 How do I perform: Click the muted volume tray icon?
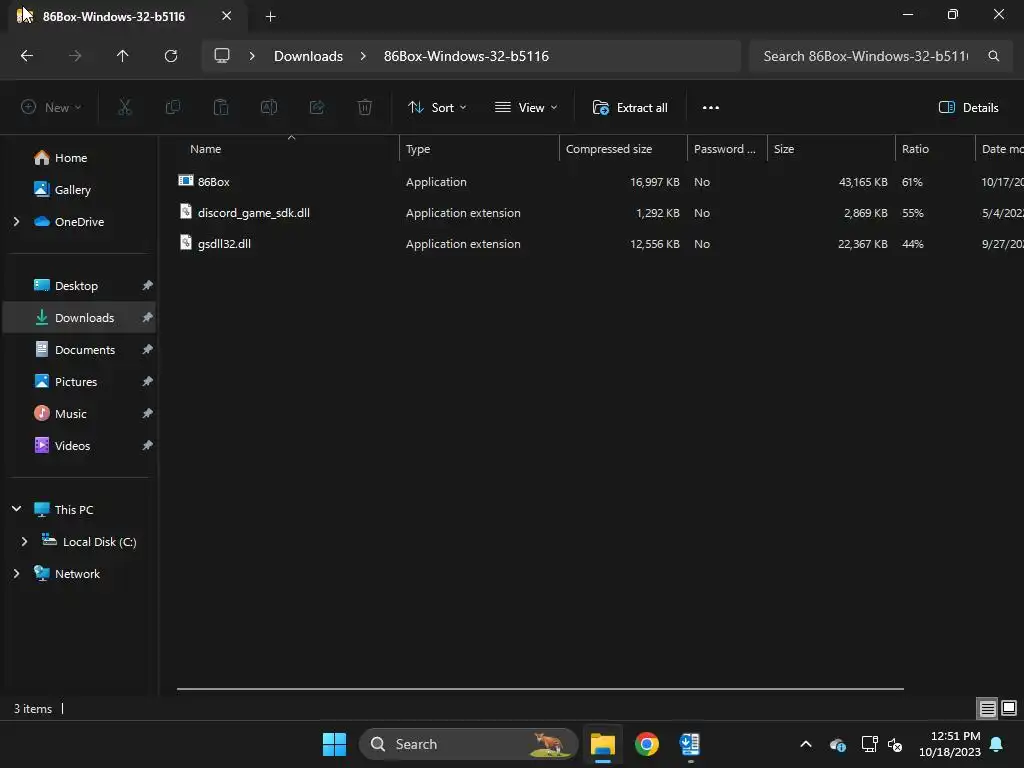(x=895, y=744)
